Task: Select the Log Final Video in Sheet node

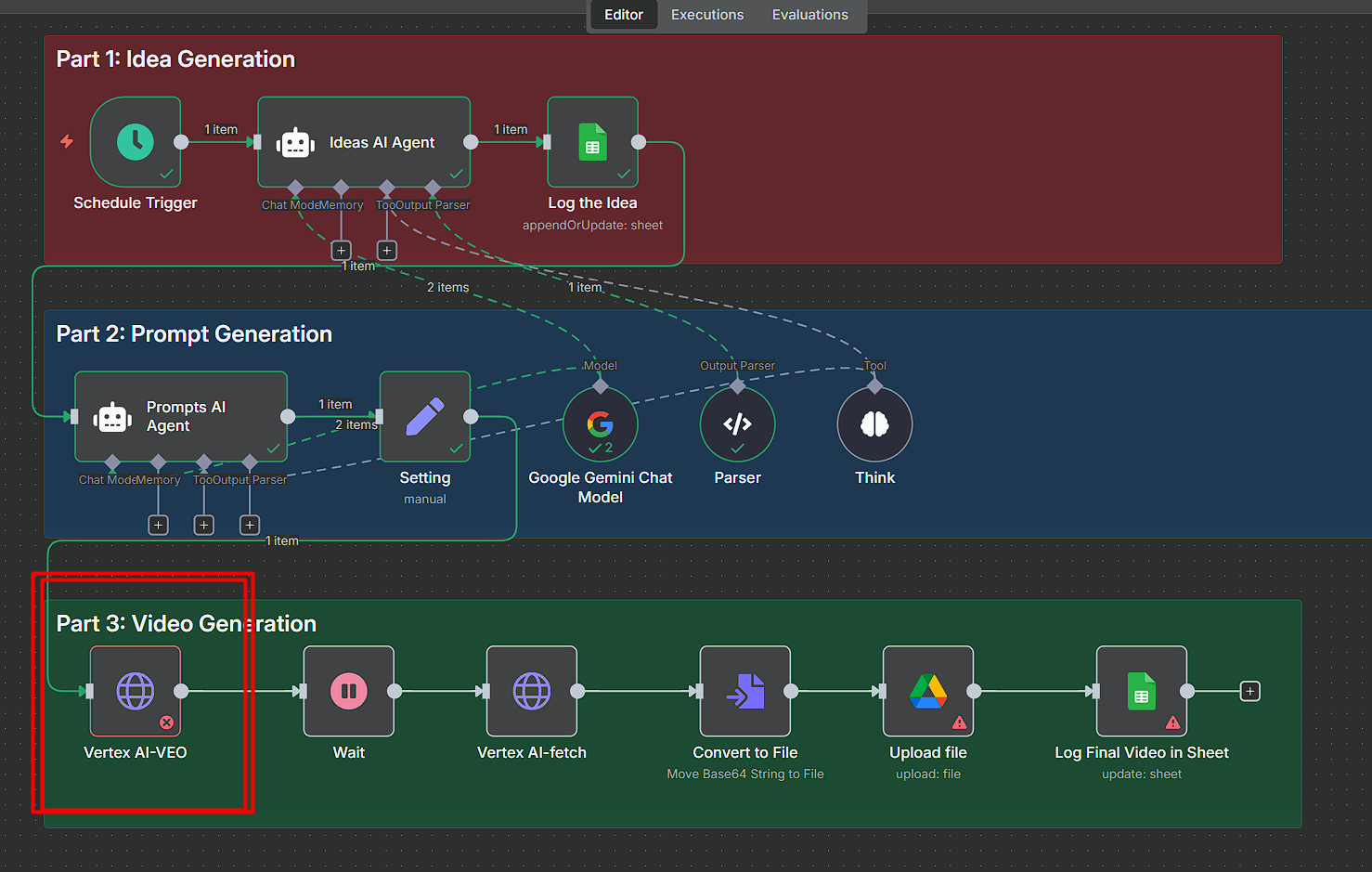Action: coord(1142,691)
